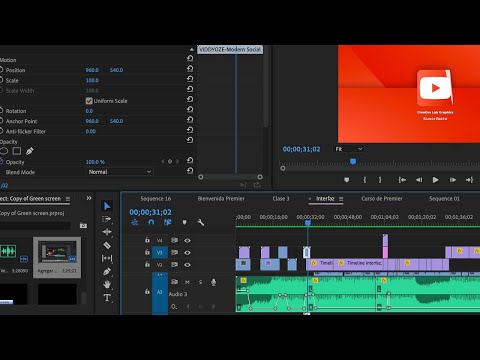480x360 pixels.
Task: Go to next Opacity keyframe
Action: click(178, 161)
